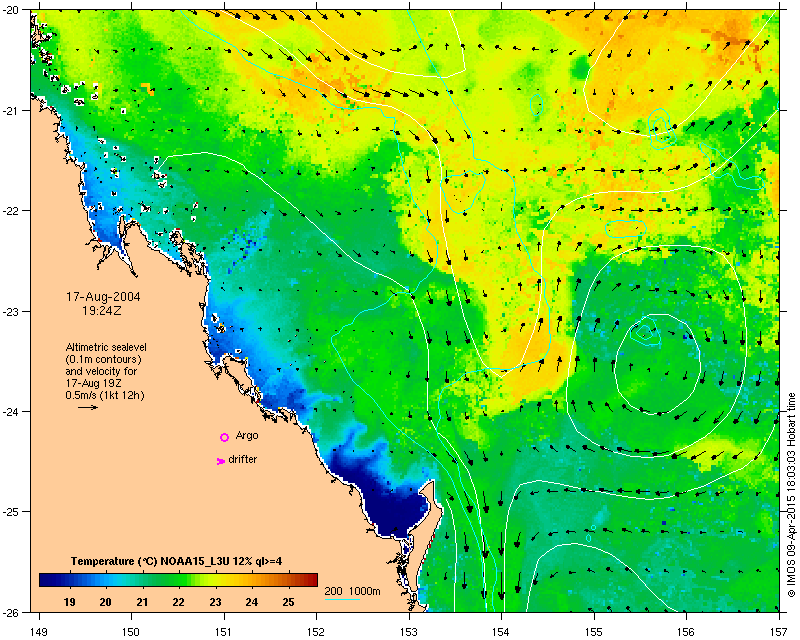Click the latitude axis label '-21'
800x640 pixels.
point(12,111)
